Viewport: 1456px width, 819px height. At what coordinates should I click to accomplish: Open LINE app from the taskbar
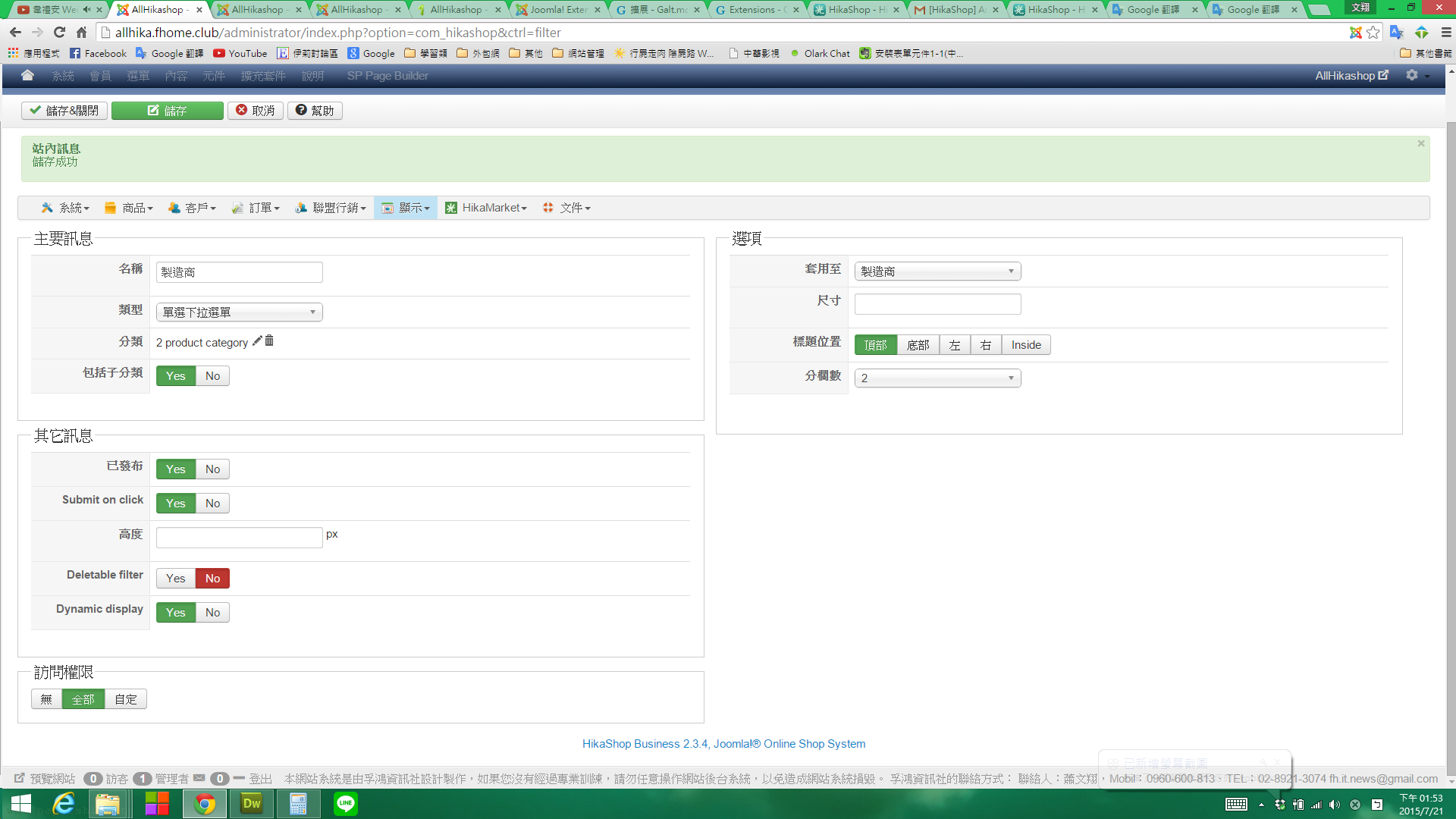click(346, 804)
